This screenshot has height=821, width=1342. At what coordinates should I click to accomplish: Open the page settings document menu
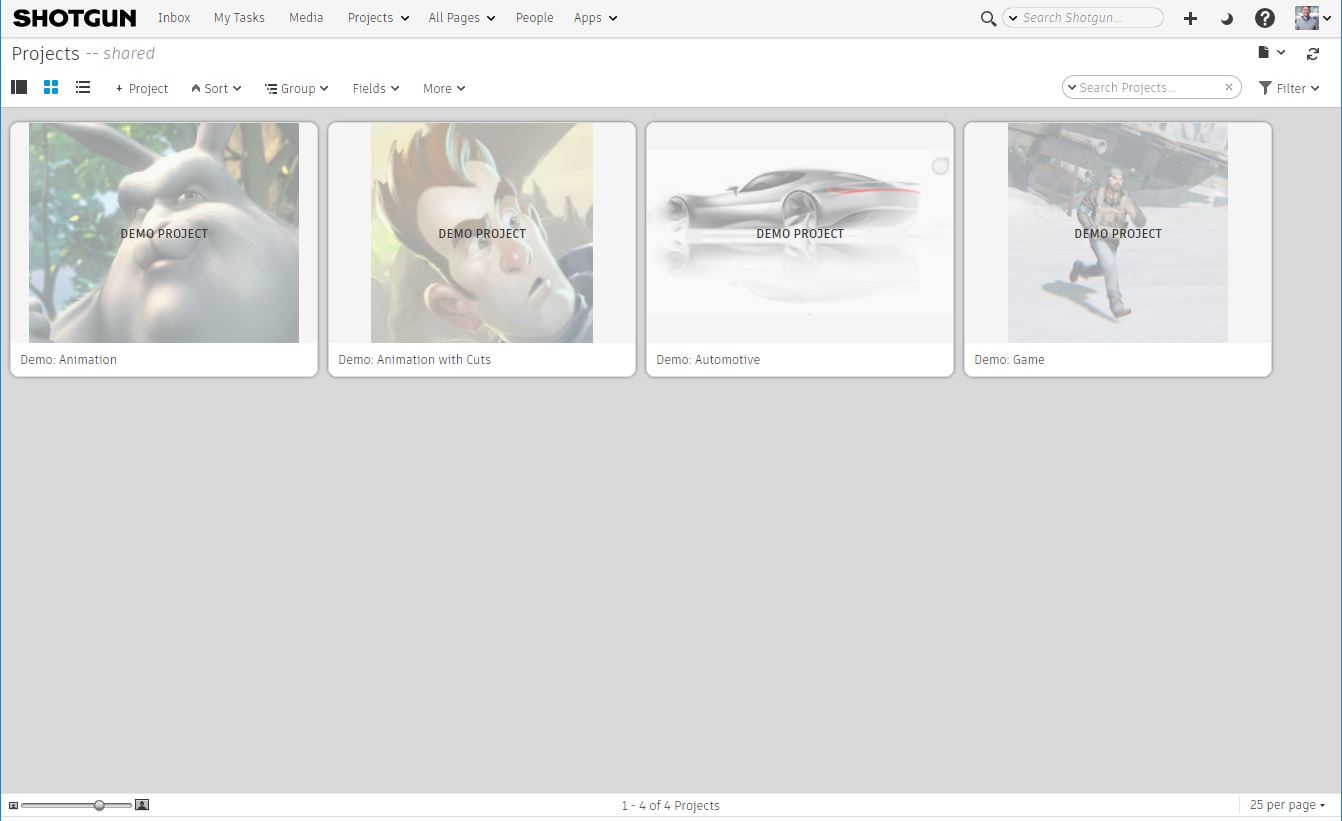[1270, 53]
